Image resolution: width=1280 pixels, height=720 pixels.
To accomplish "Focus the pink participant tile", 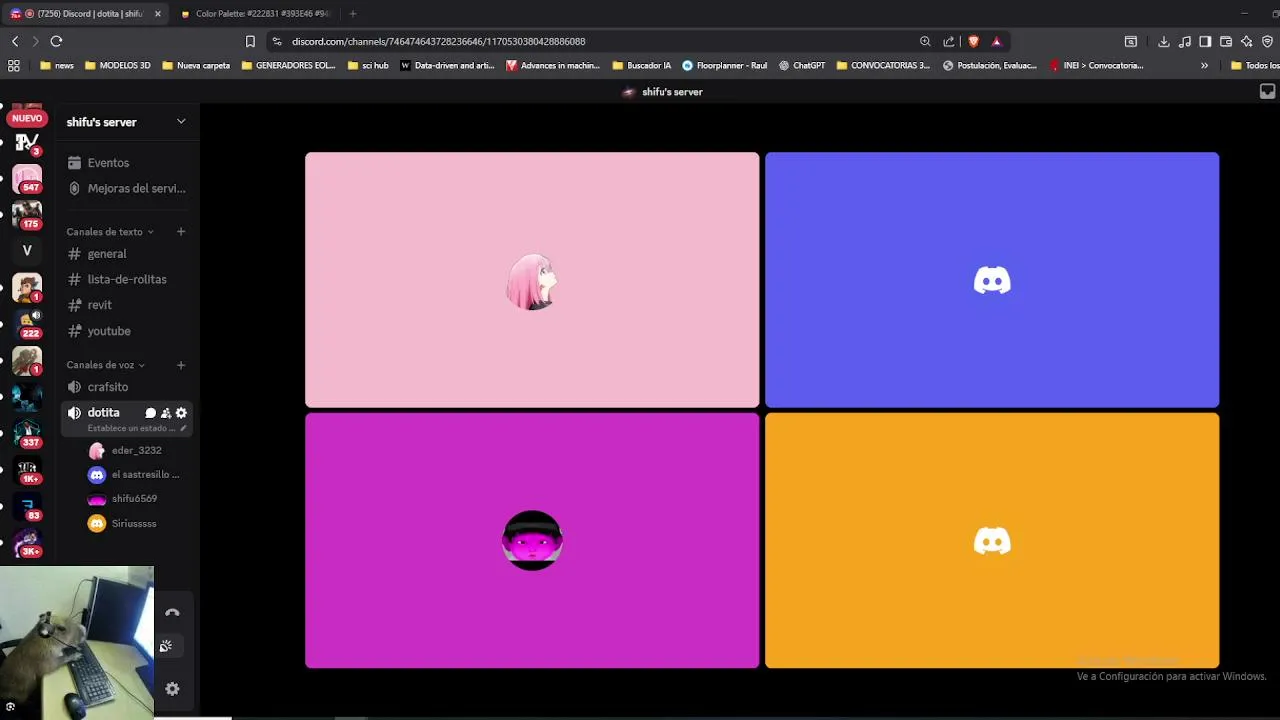I will tap(532, 280).
